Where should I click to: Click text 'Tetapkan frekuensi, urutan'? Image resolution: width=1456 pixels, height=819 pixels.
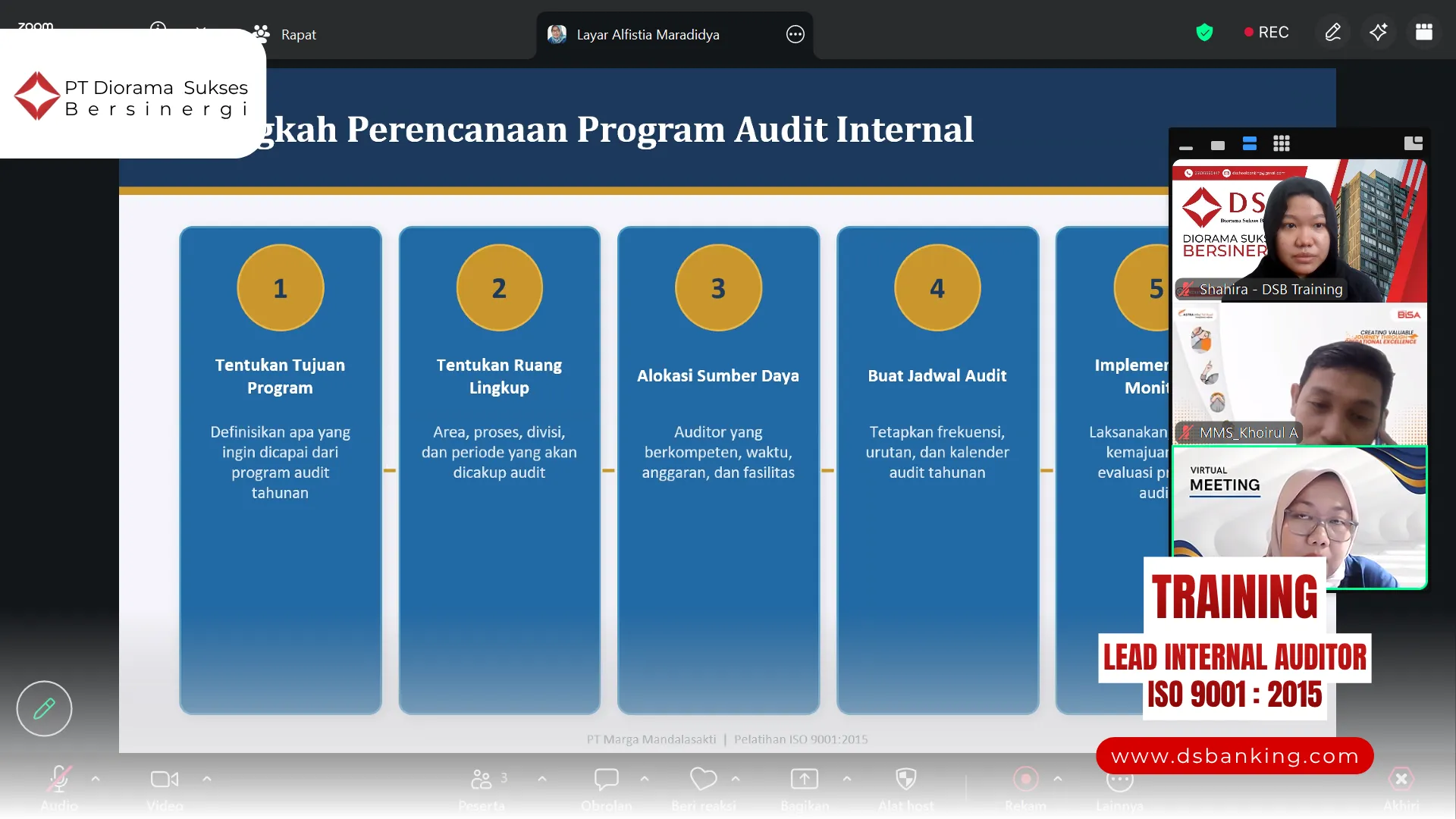(x=937, y=442)
